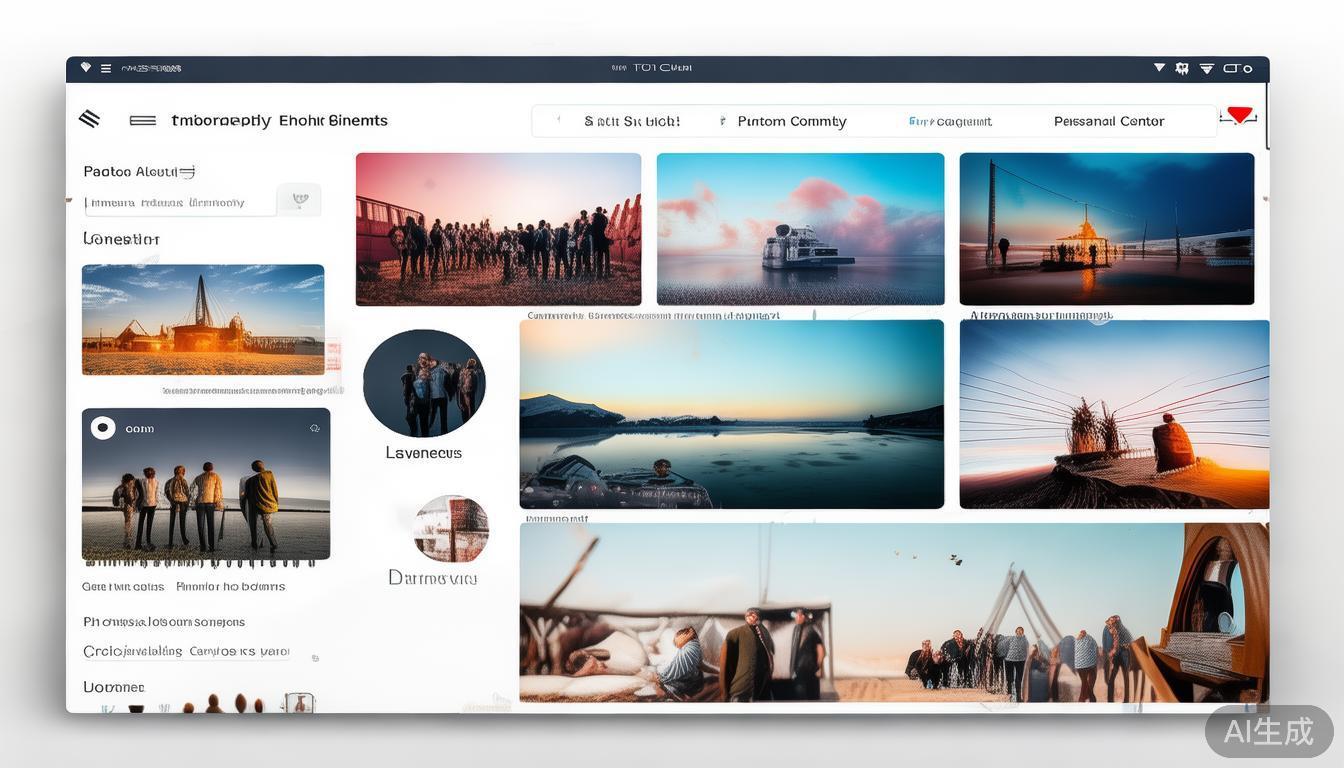Screen dimensions: 1344x768
Task: Click into the sidebar search input field
Action: pos(180,202)
